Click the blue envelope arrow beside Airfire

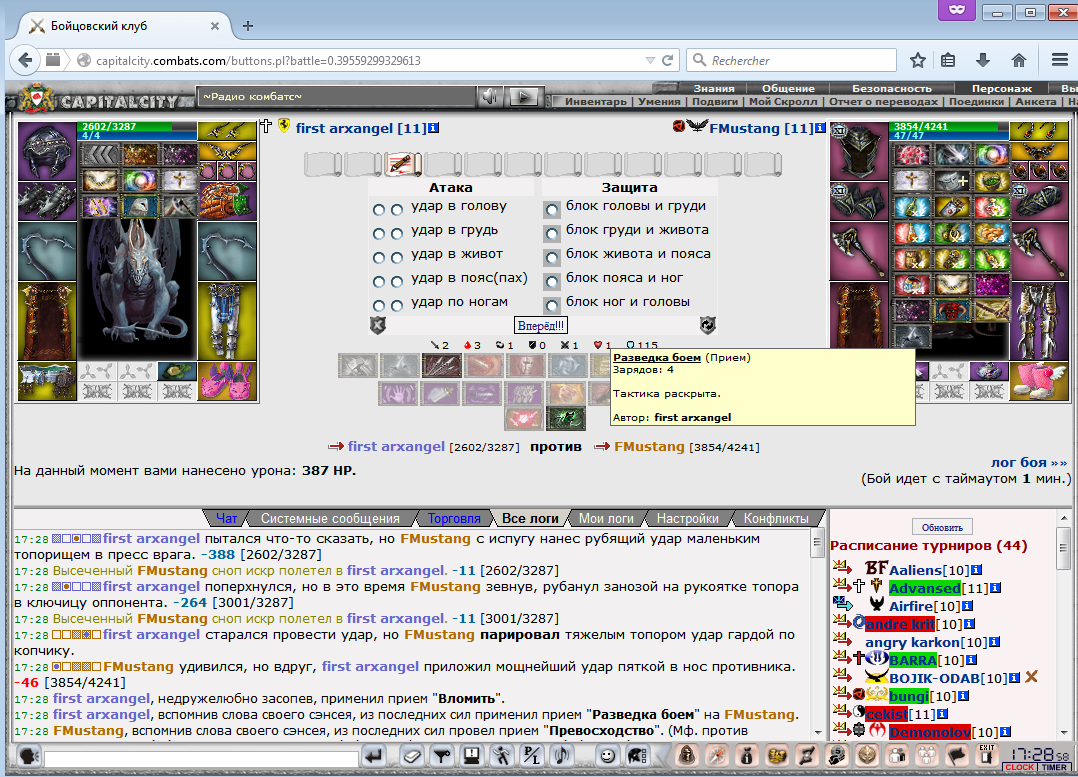point(843,603)
